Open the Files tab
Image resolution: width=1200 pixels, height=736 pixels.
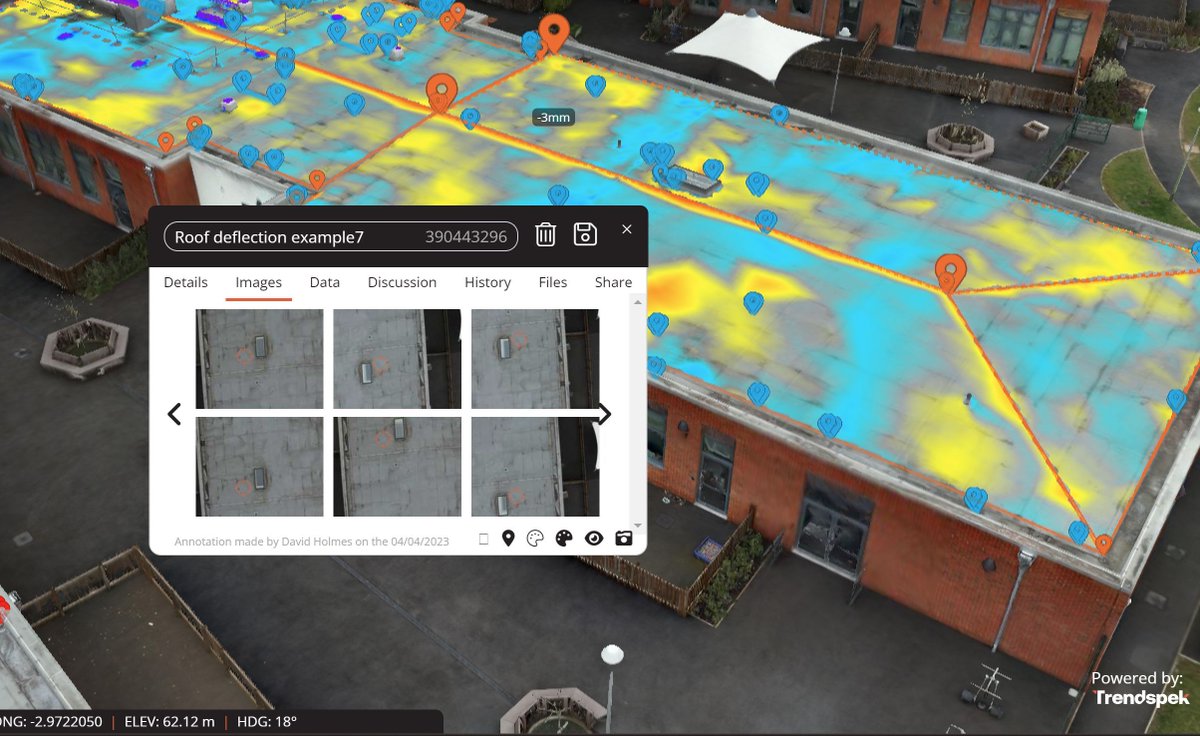pyautogui.click(x=553, y=282)
